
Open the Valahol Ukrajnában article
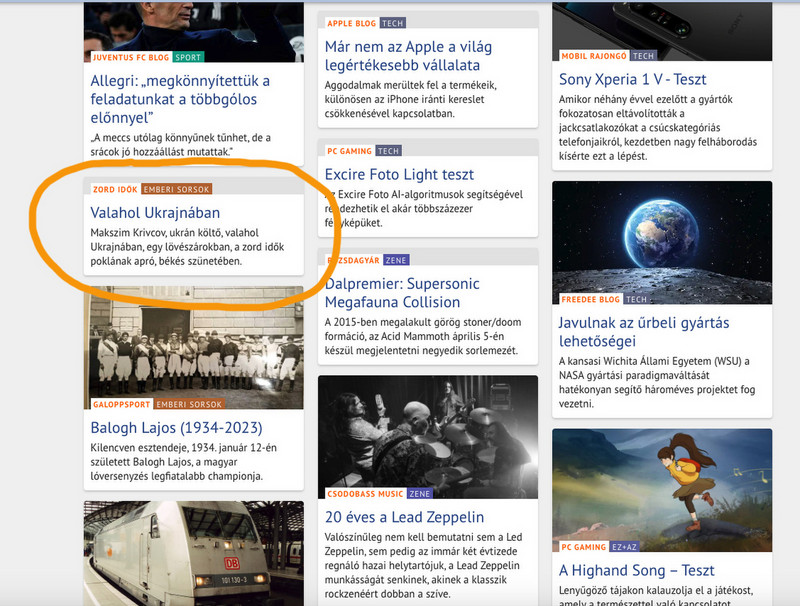point(155,213)
